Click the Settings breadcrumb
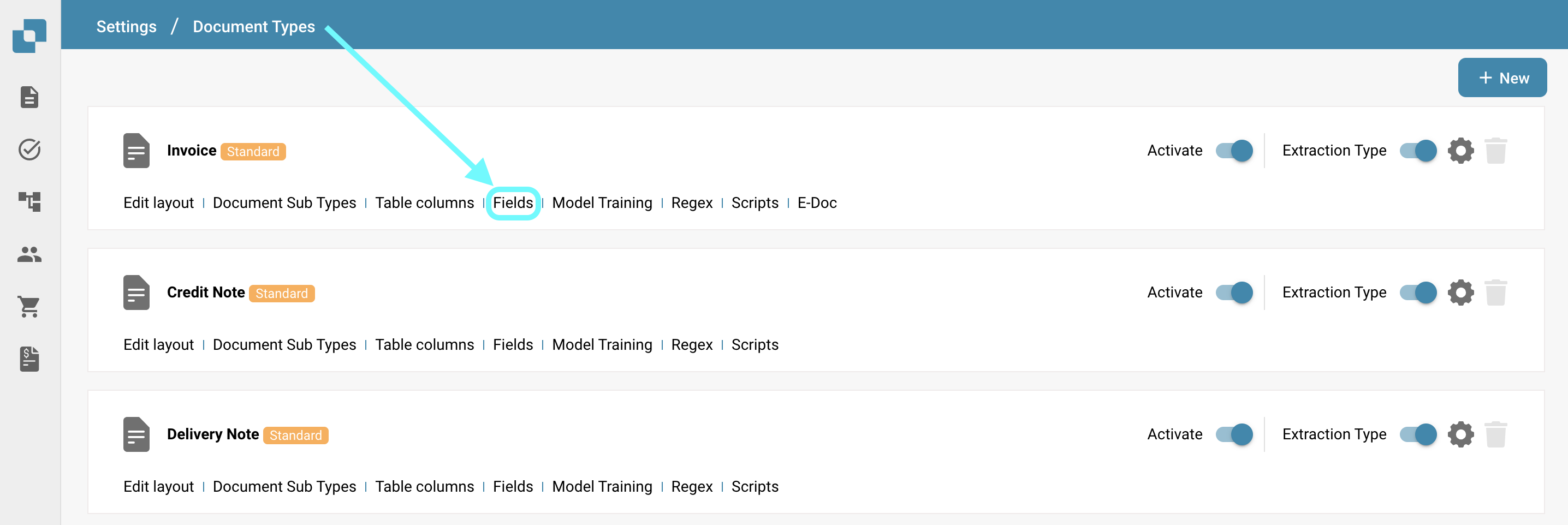This screenshot has width=1568, height=525. point(126,27)
